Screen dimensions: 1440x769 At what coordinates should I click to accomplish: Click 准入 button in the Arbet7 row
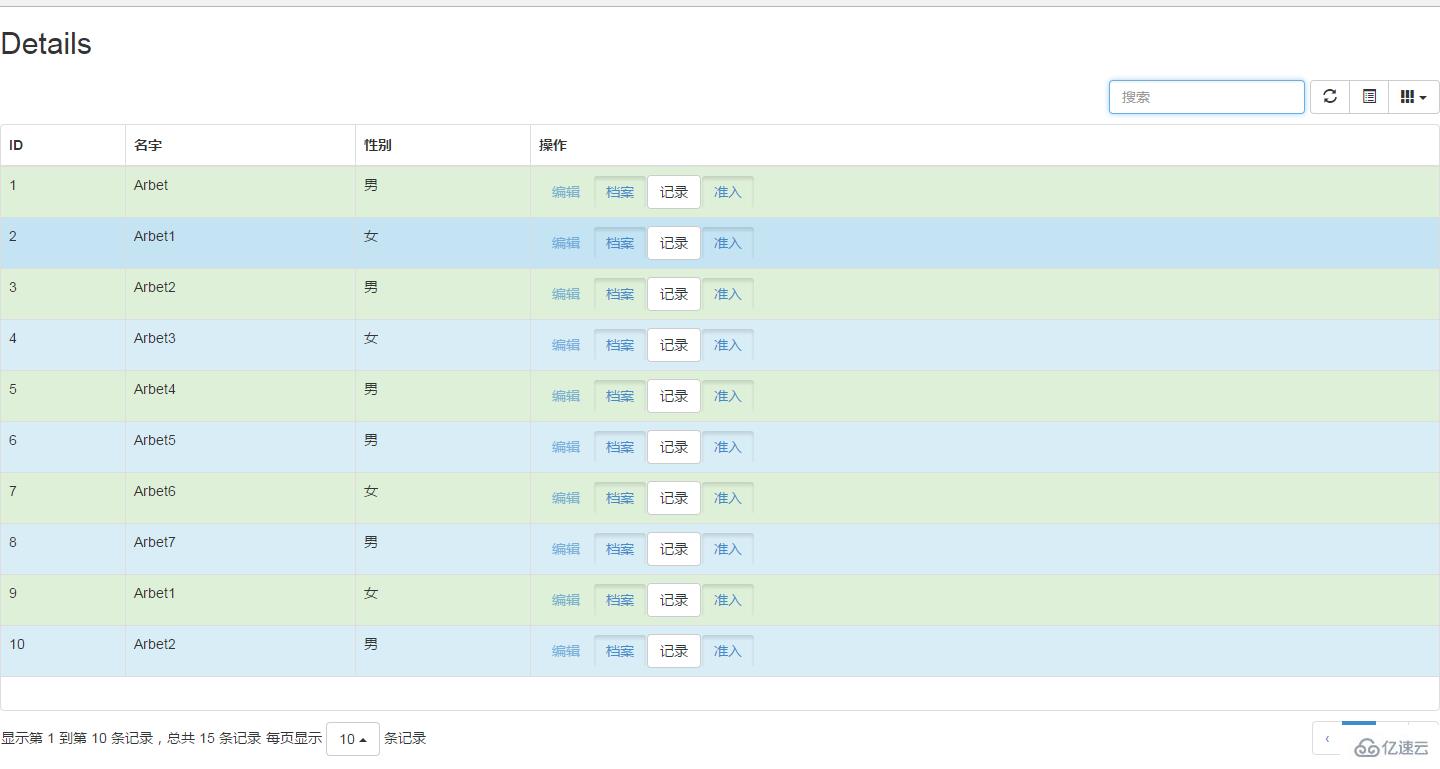tap(728, 549)
